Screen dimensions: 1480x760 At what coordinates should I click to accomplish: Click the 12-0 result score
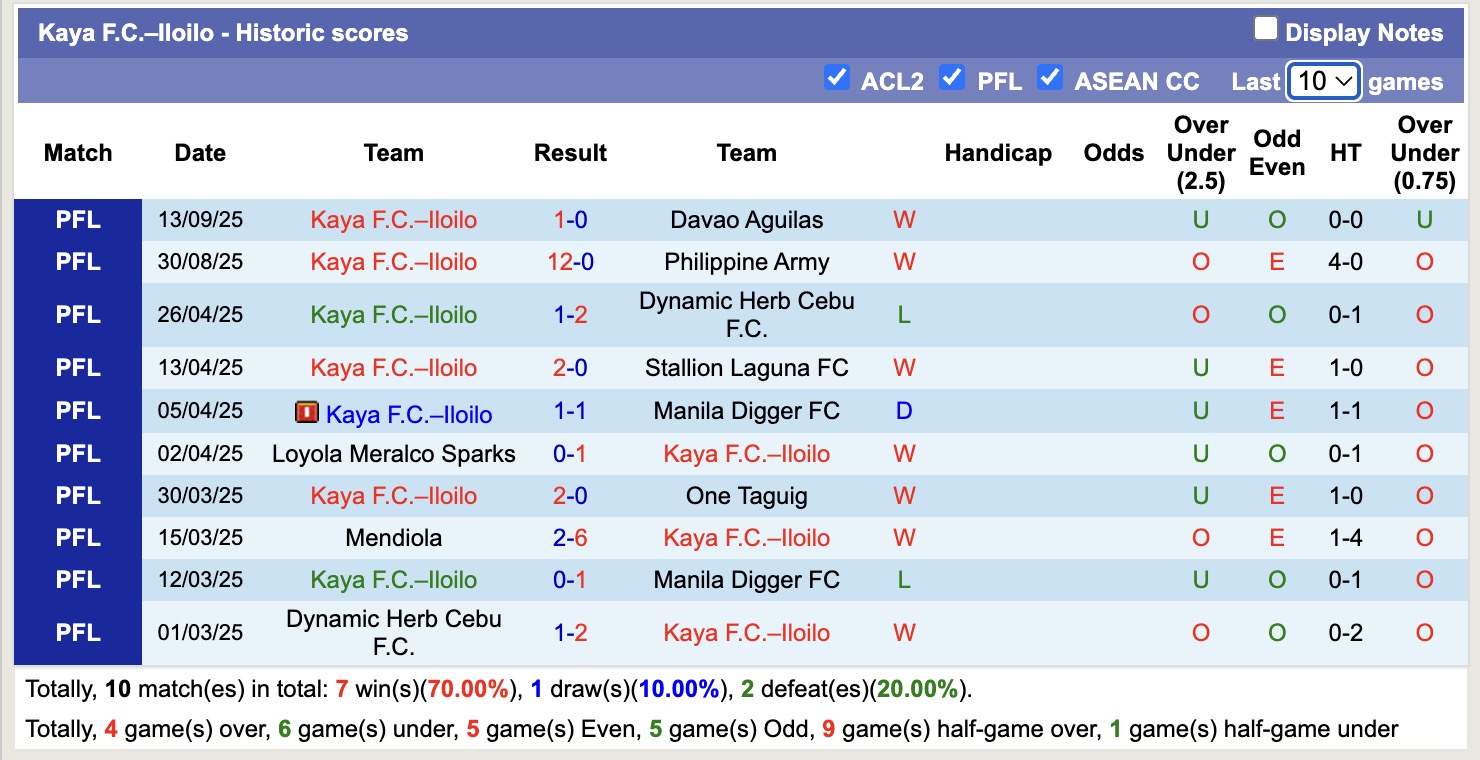point(570,262)
